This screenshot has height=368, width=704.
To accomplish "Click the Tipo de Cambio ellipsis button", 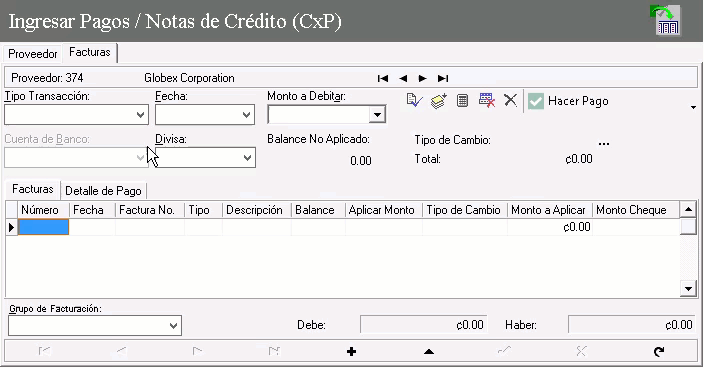I will (604, 144).
